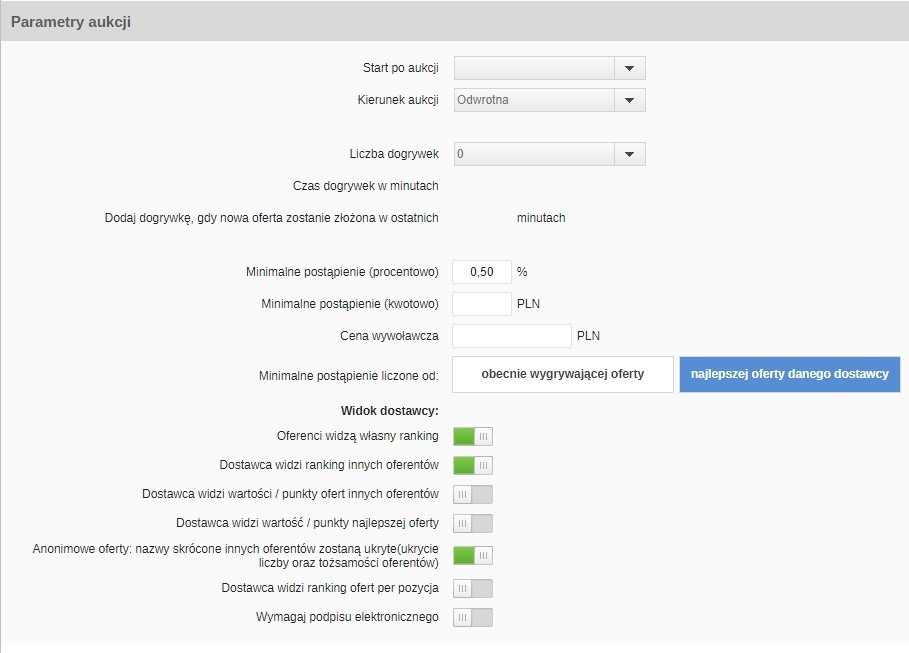Enable 'Dostawca widzi ranking ofert per pozycja'
909x653 pixels.
pyautogui.click(x=473, y=588)
